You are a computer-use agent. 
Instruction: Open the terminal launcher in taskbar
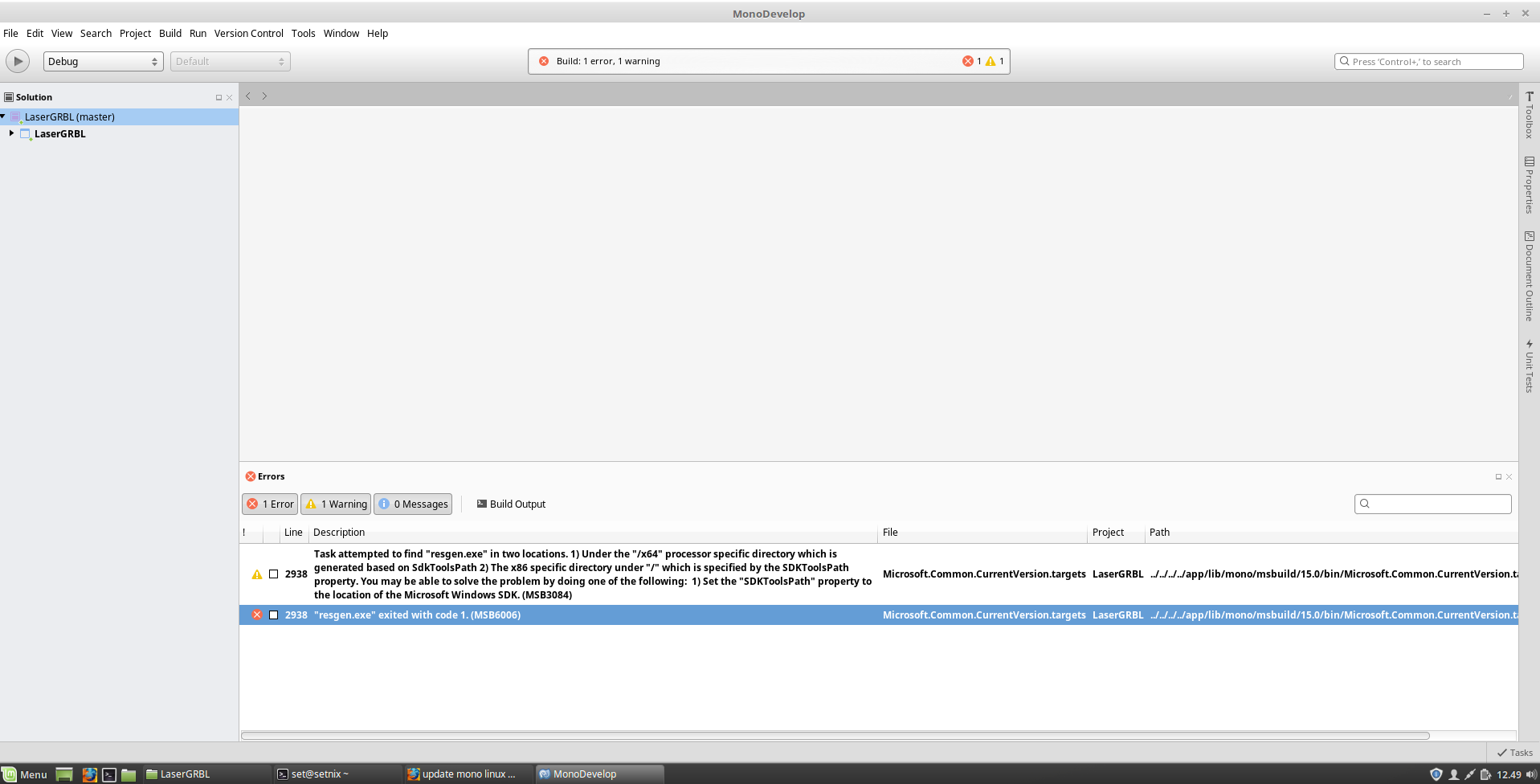point(109,774)
